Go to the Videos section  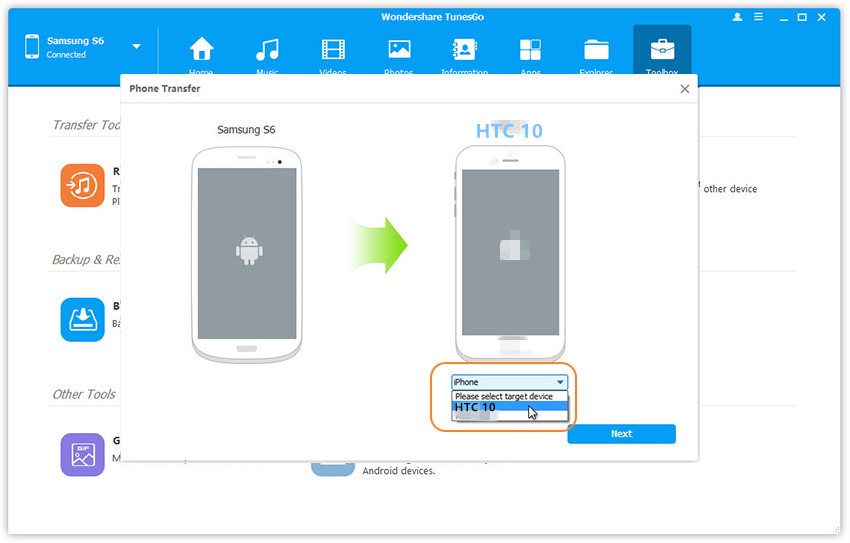(333, 49)
